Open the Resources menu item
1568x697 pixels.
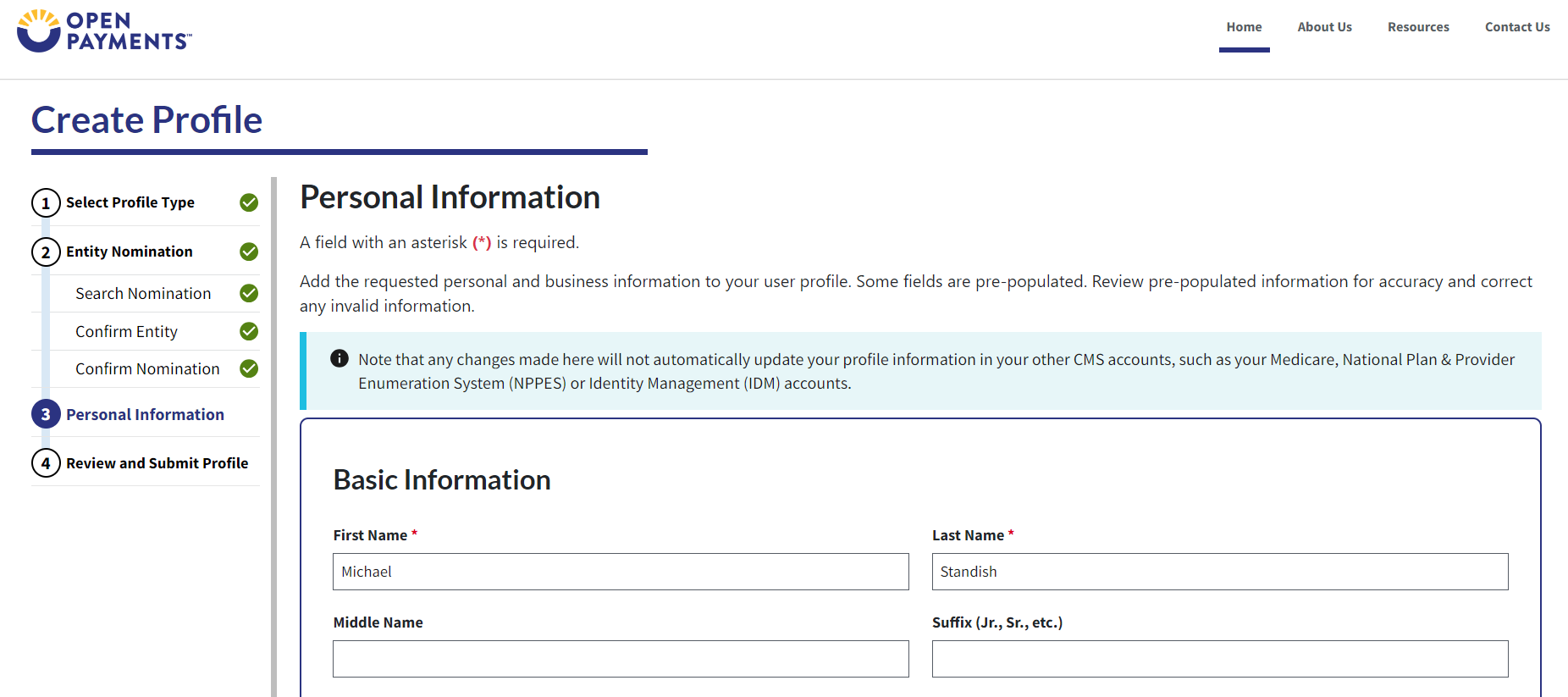tap(1418, 27)
